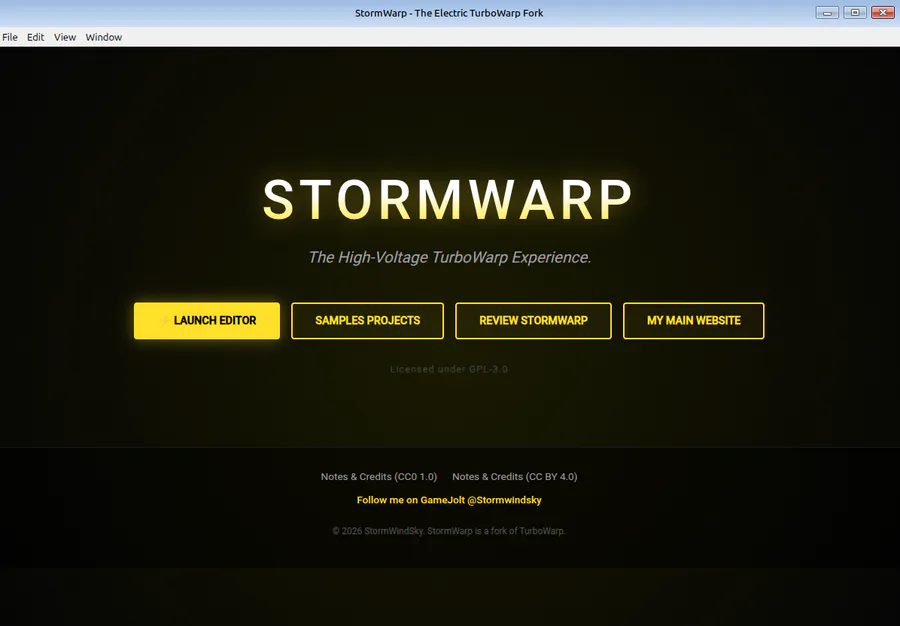Image resolution: width=900 pixels, height=626 pixels.
Task: Open the File menu
Action: [x=10, y=37]
